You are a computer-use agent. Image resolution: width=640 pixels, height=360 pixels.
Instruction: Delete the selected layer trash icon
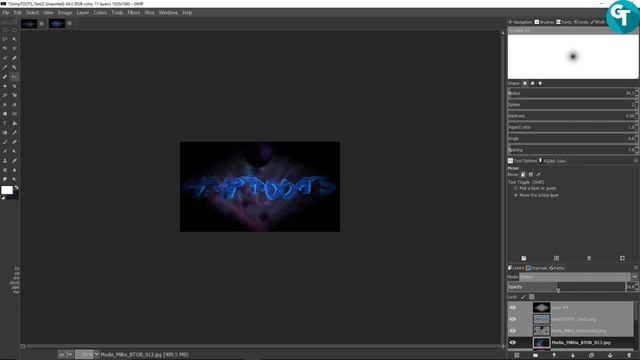(629, 356)
